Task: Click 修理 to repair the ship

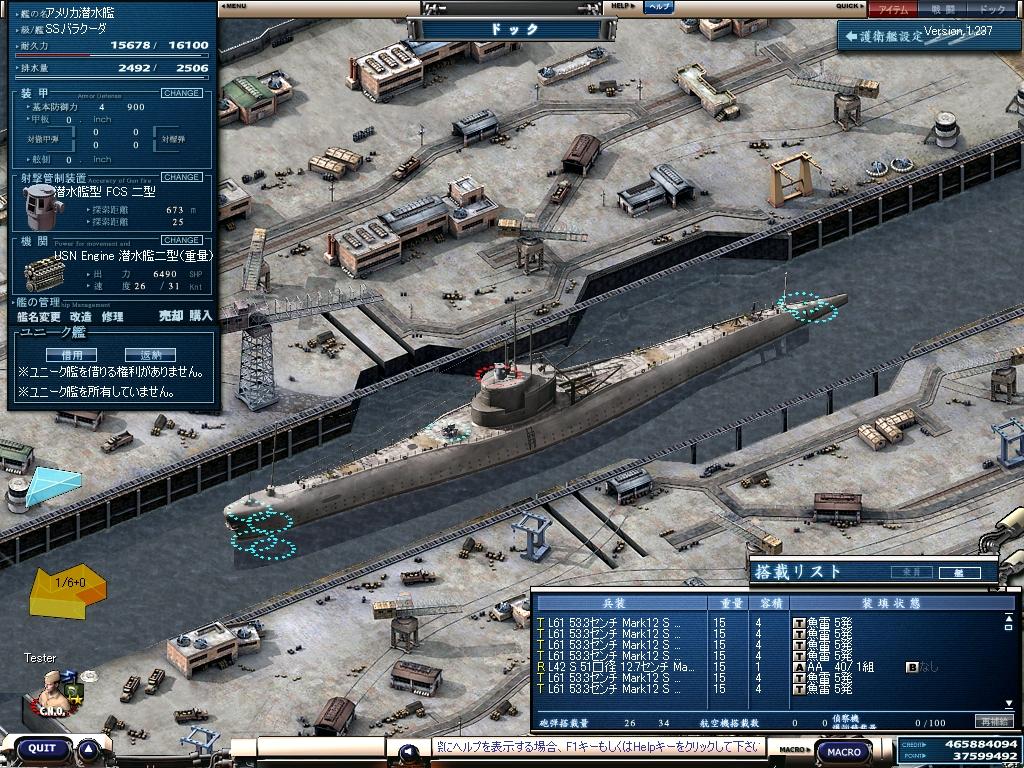Action: pyautogui.click(x=112, y=317)
